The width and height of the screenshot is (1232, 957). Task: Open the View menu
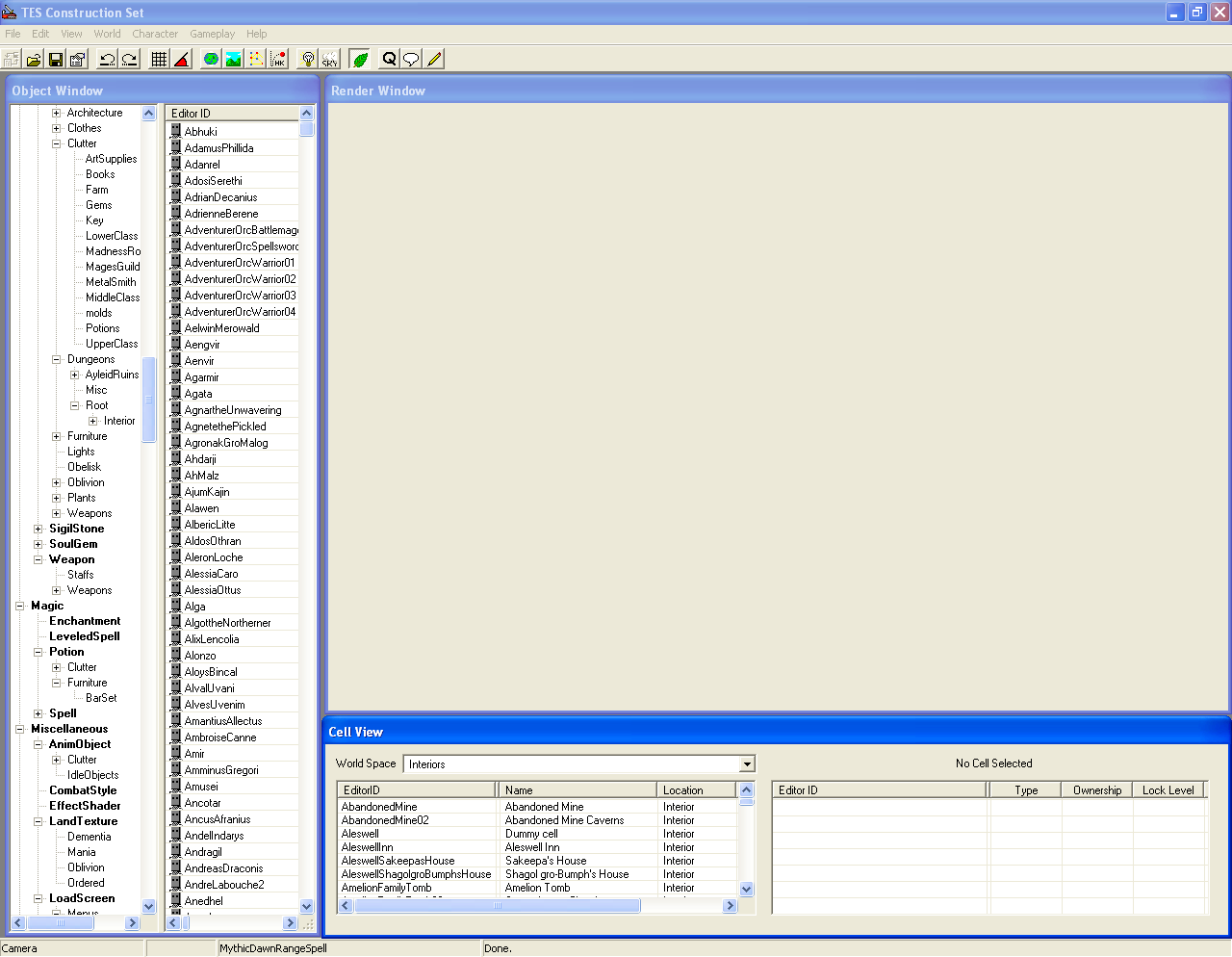(71, 34)
